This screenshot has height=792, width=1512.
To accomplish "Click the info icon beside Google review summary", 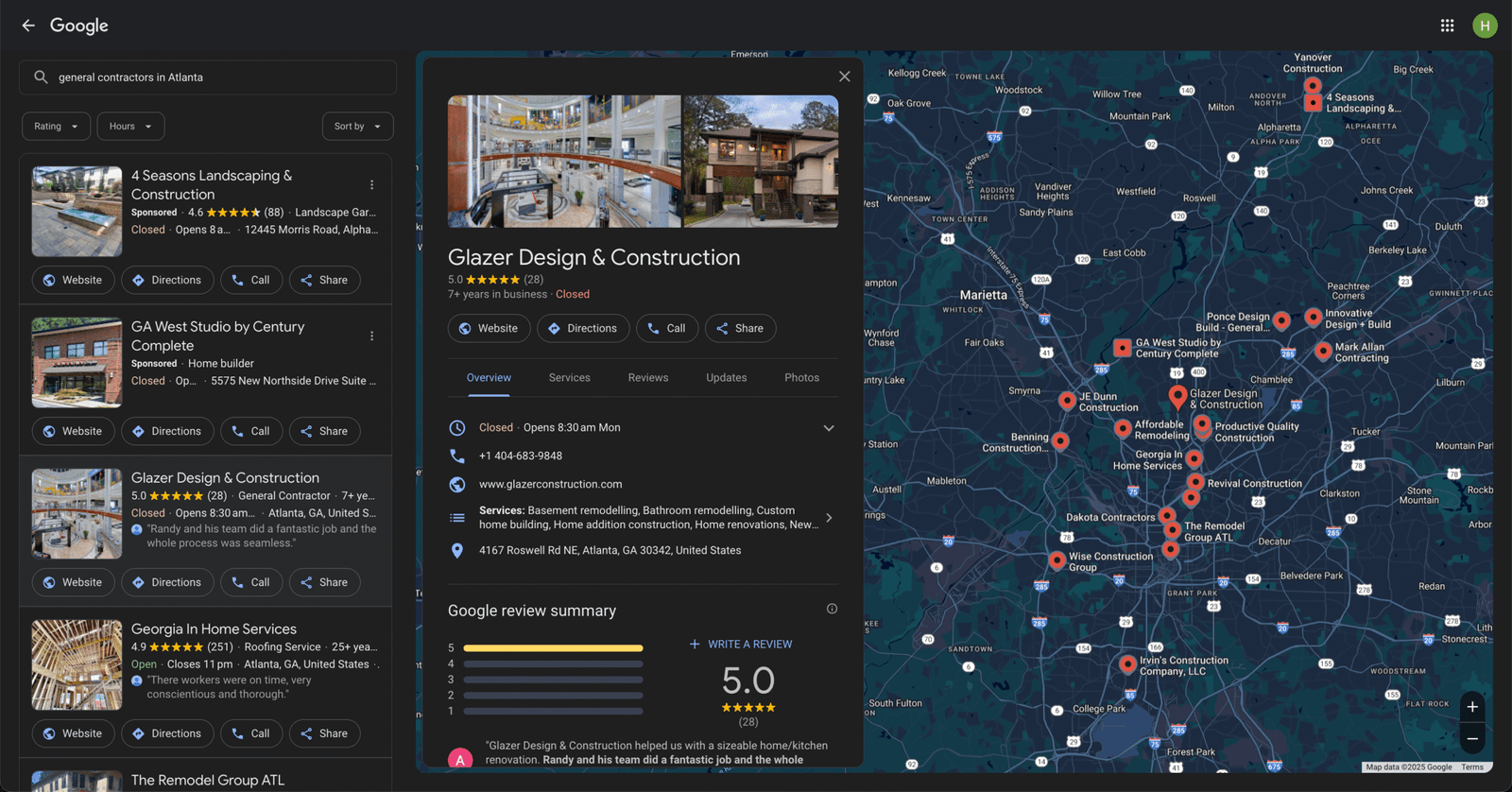I will click(x=832, y=609).
